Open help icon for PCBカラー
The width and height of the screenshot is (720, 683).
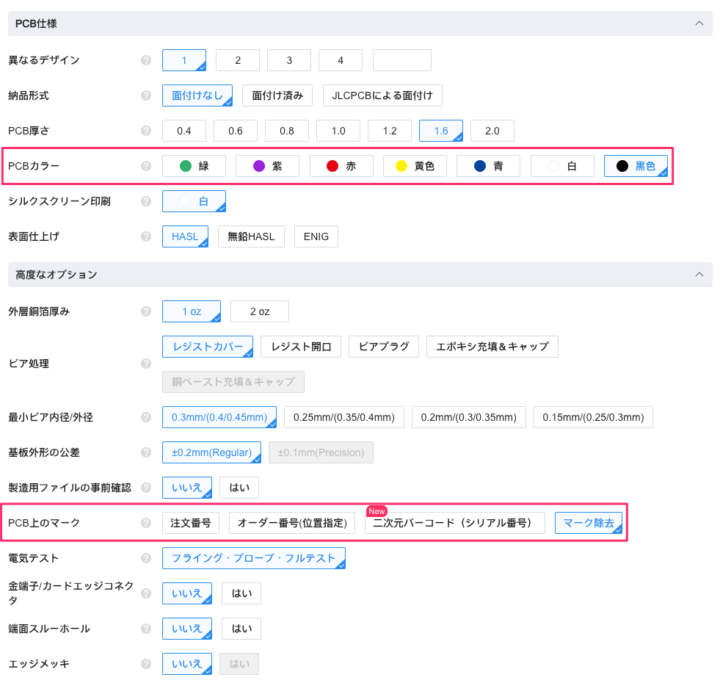146,166
